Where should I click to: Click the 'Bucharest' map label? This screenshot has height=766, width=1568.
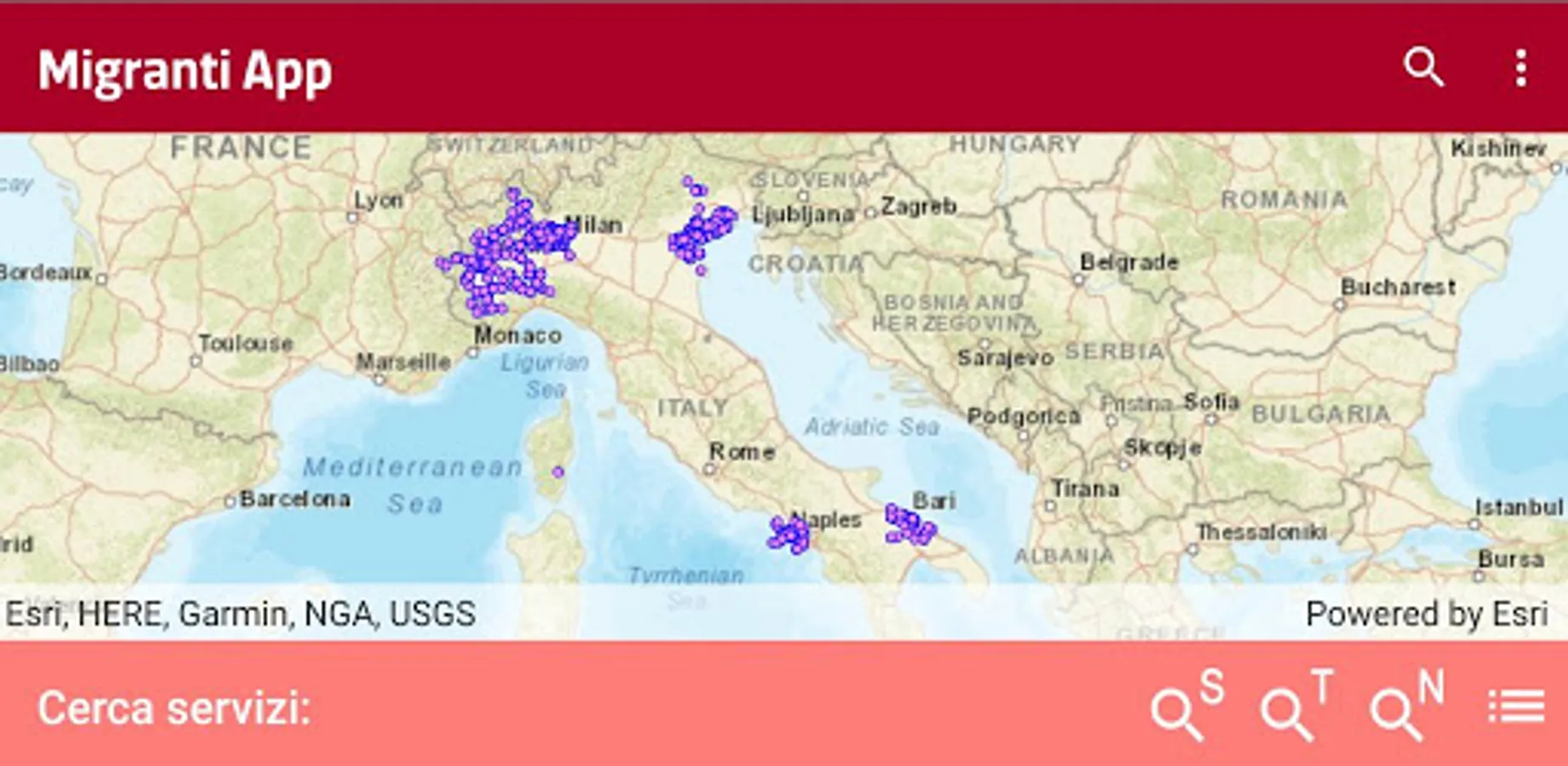1399,288
